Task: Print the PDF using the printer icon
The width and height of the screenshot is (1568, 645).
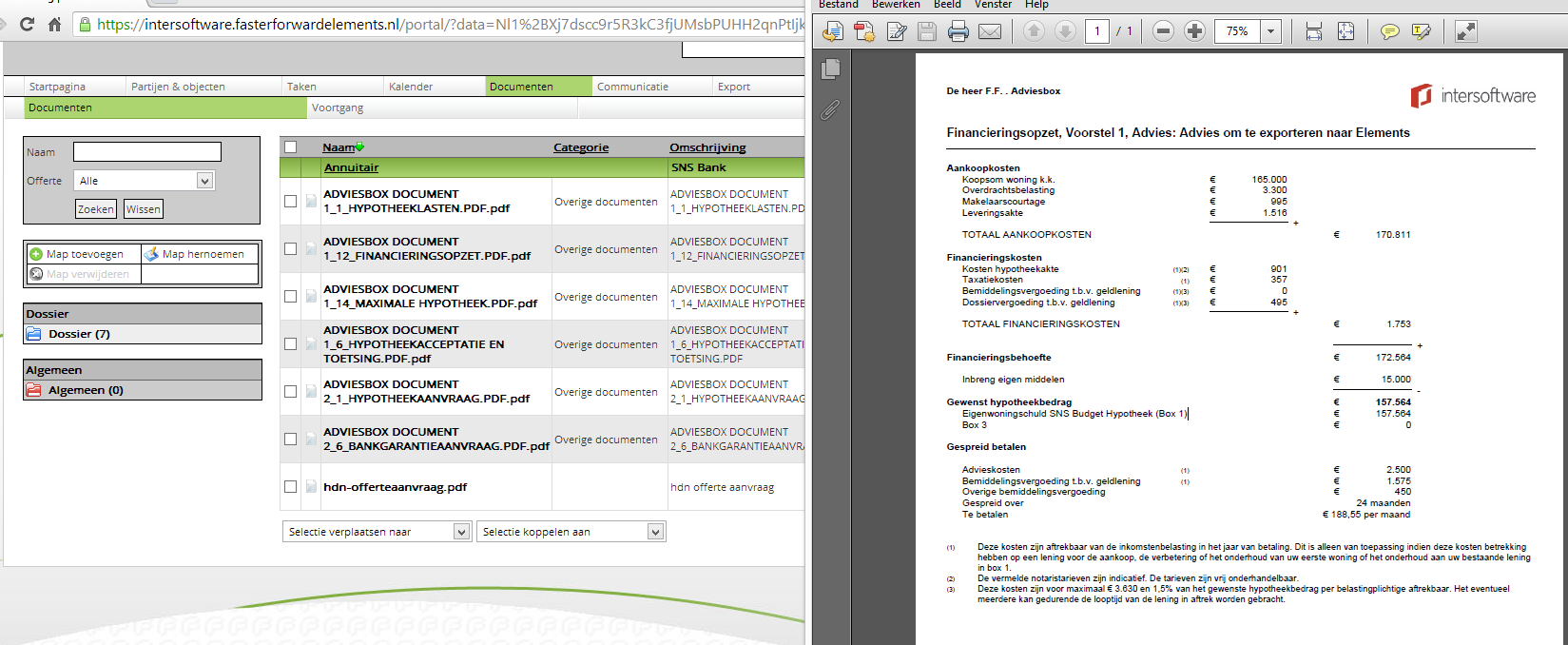Action: [x=958, y=31]
